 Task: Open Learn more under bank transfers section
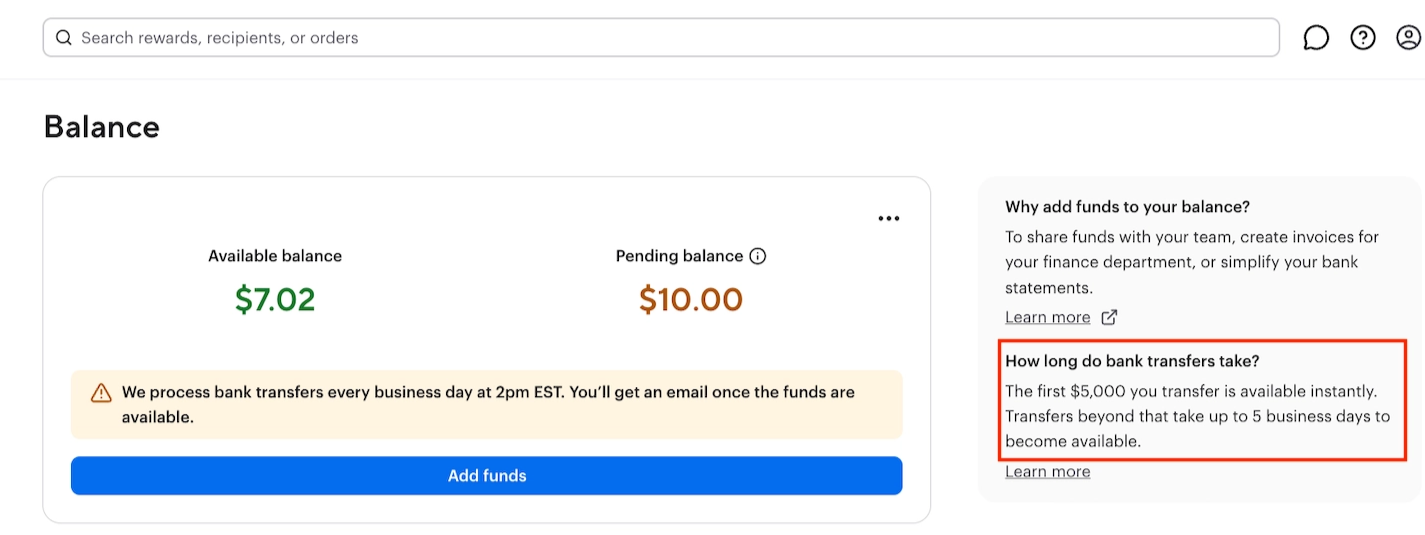pyautogui.click(x=1047, y=472)
